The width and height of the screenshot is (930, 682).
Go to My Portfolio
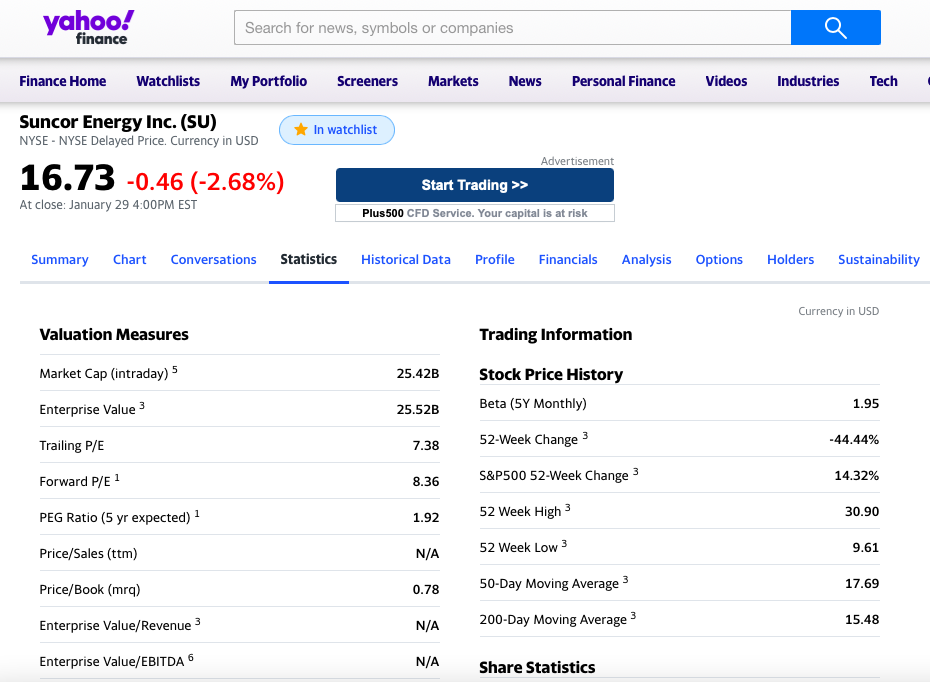pyautogui.click(x=269, y=81)
